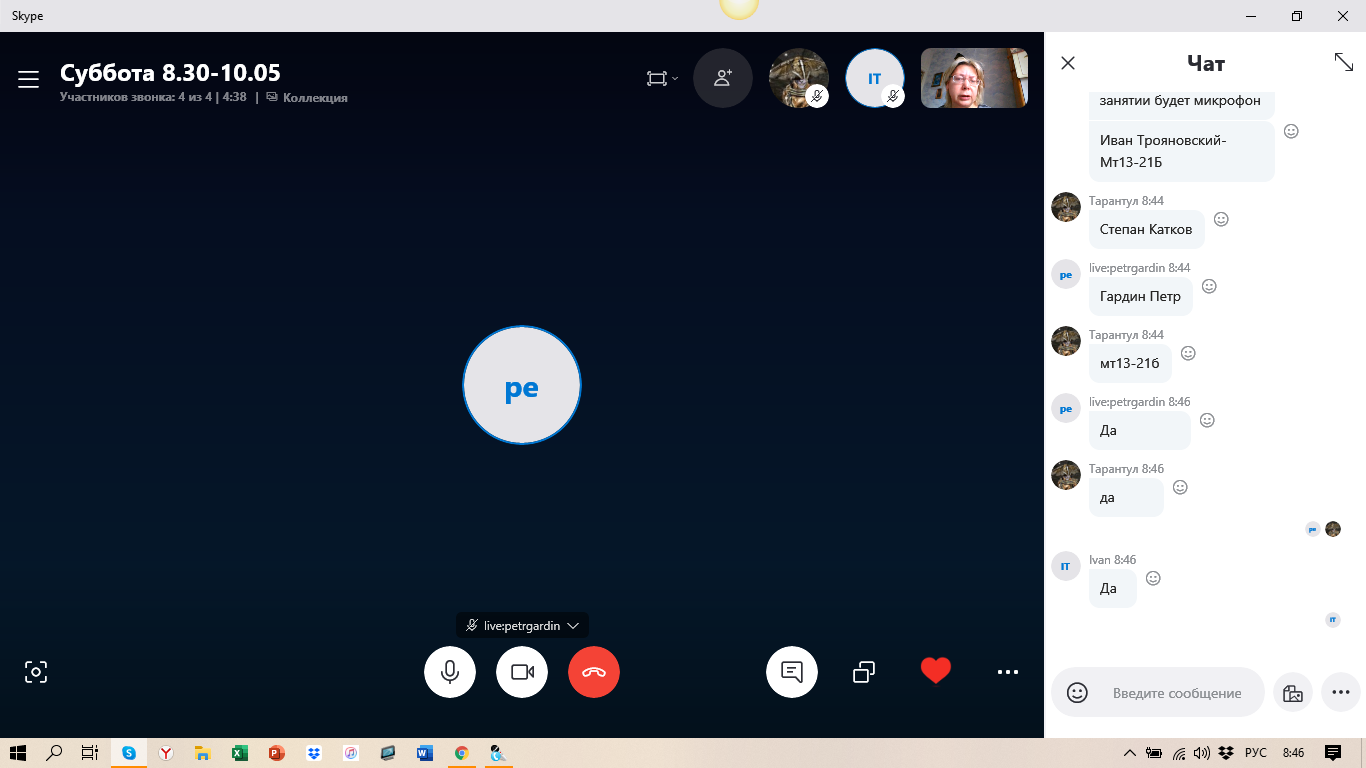This screenshot has width=1366, height=768.
Task: Toggle the chat panel button
Action: [x=792, y=672]
